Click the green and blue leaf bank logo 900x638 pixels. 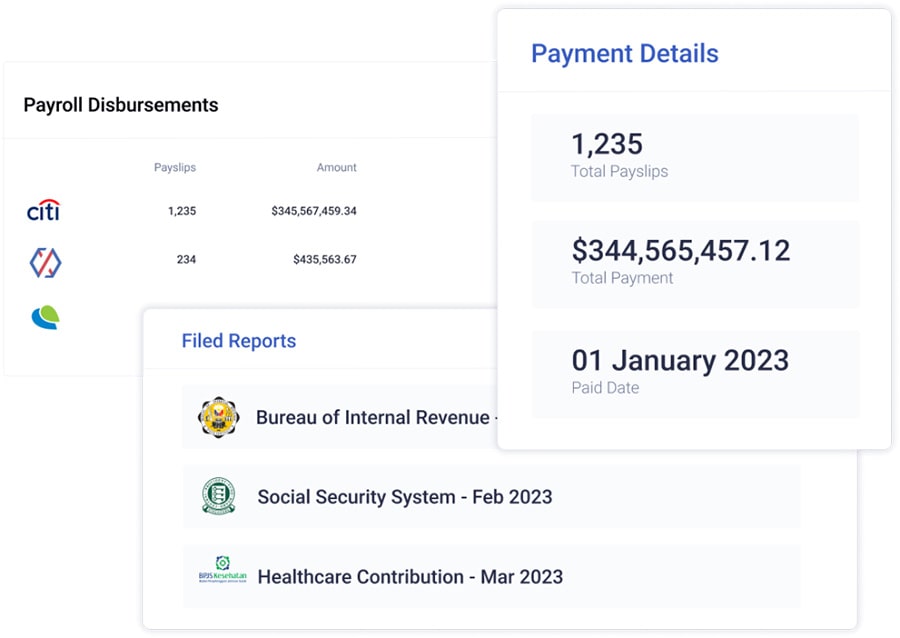tap(45, 317)
